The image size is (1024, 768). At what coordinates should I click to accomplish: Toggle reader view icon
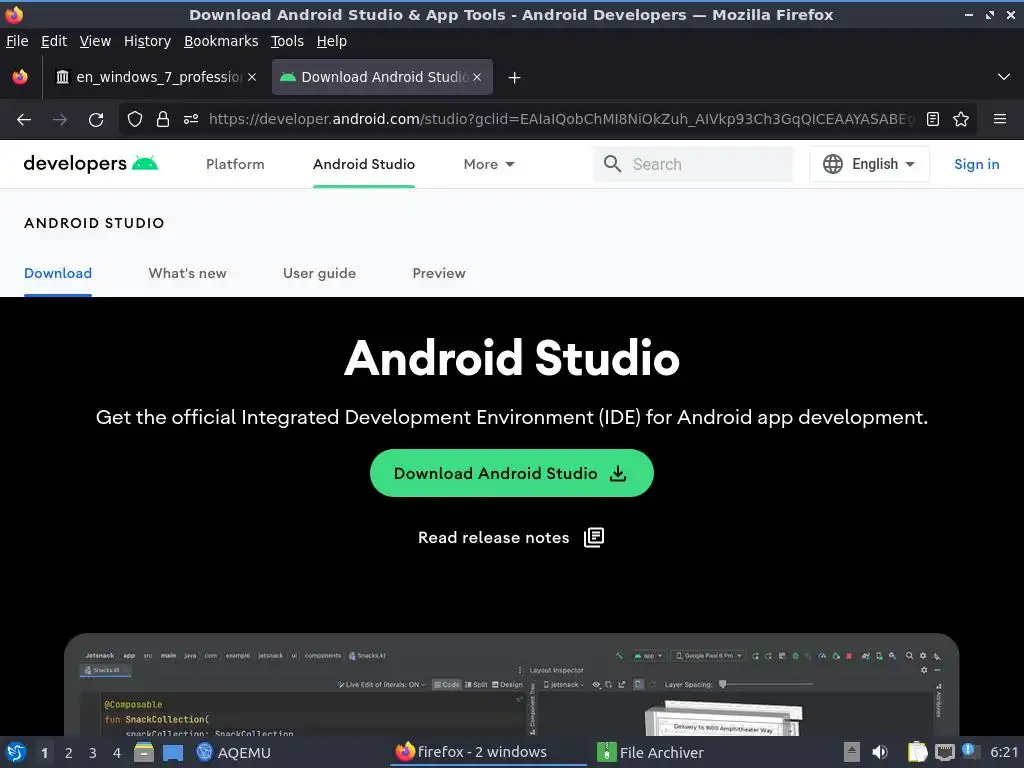(933, 119)
